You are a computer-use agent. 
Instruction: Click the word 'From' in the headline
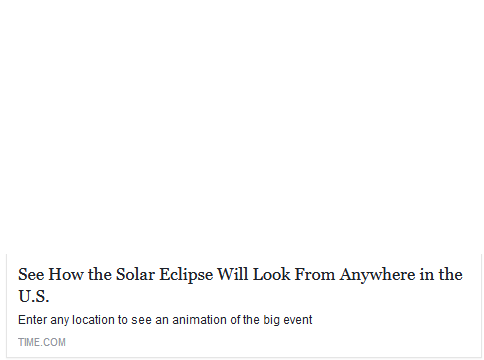[315, 275]
